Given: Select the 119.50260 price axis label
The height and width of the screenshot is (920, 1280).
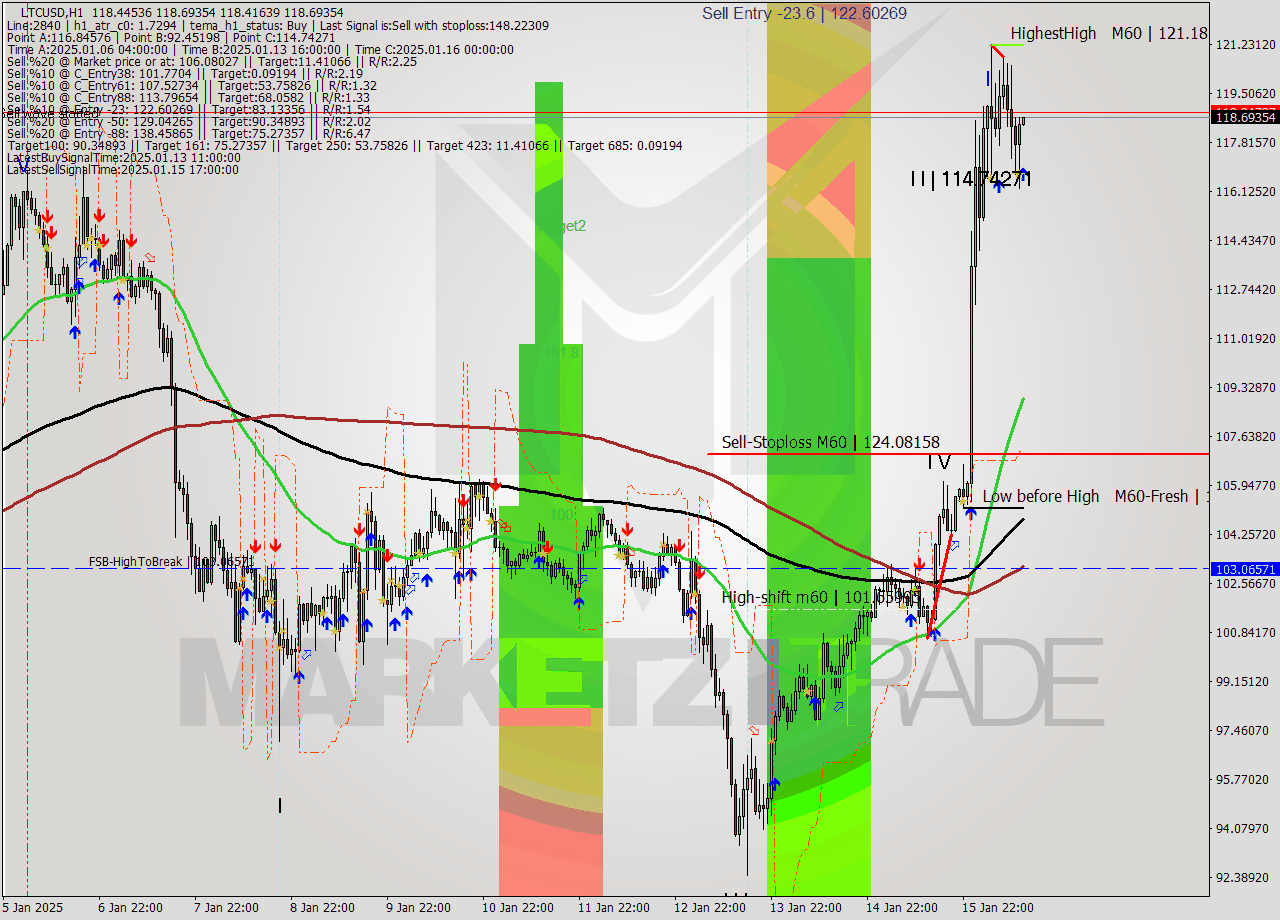Looking at the screenshot, I should [x=1244, y=93].
